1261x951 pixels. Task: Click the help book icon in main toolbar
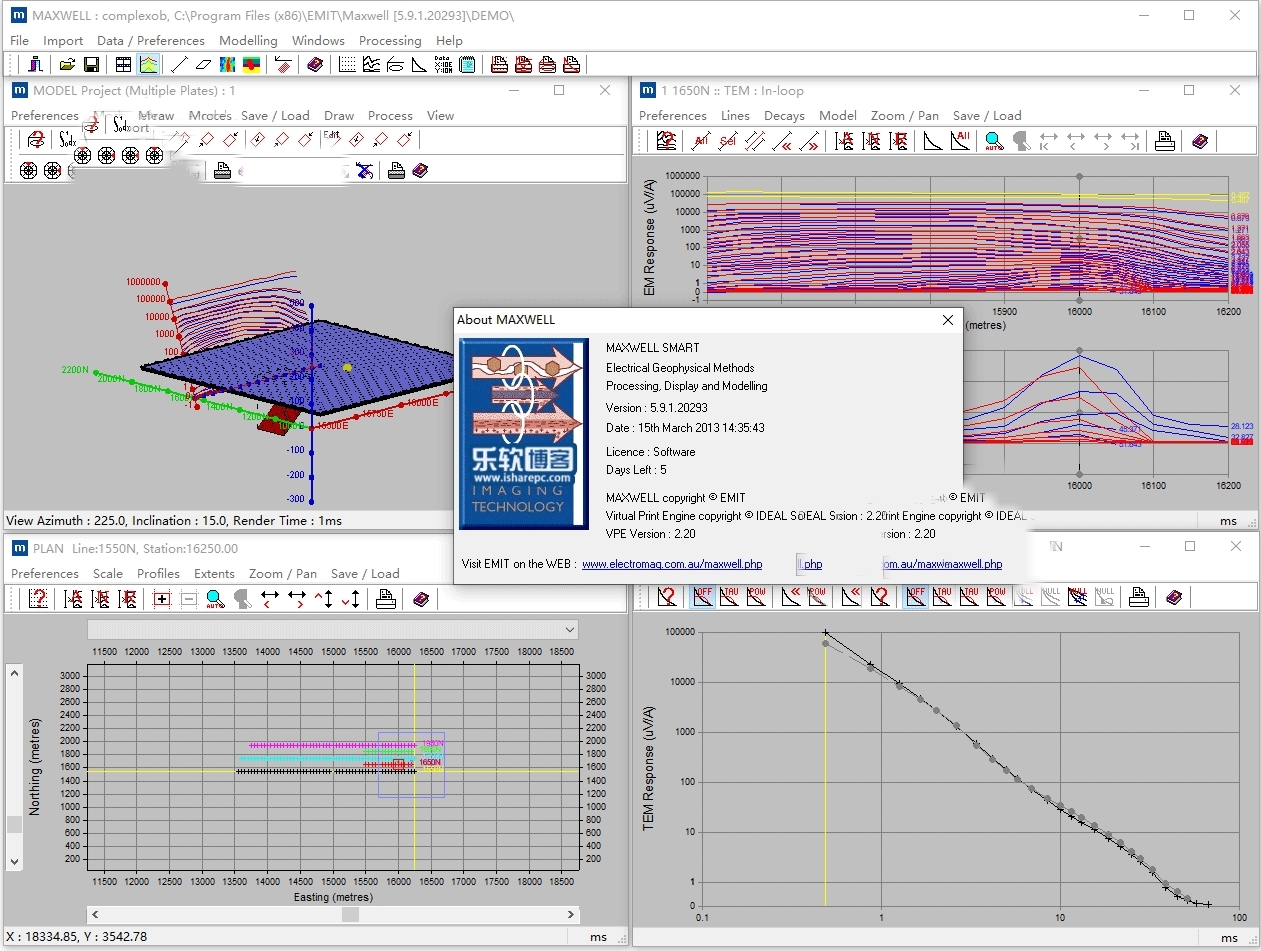315,65
